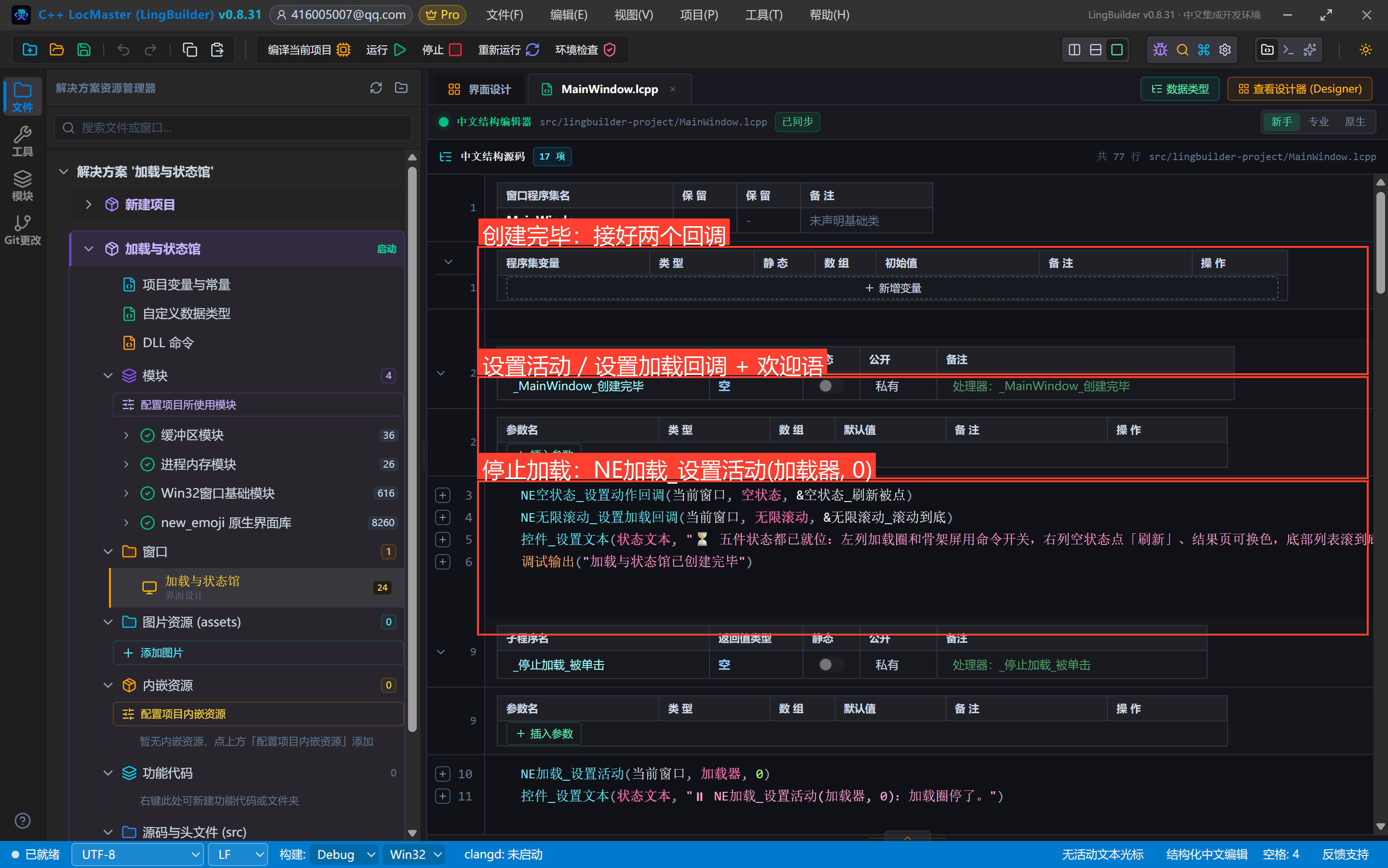1388x868 pixels.
Task: Click the solution explorer vertical scrollbar
Action: [x=411, y=448]
